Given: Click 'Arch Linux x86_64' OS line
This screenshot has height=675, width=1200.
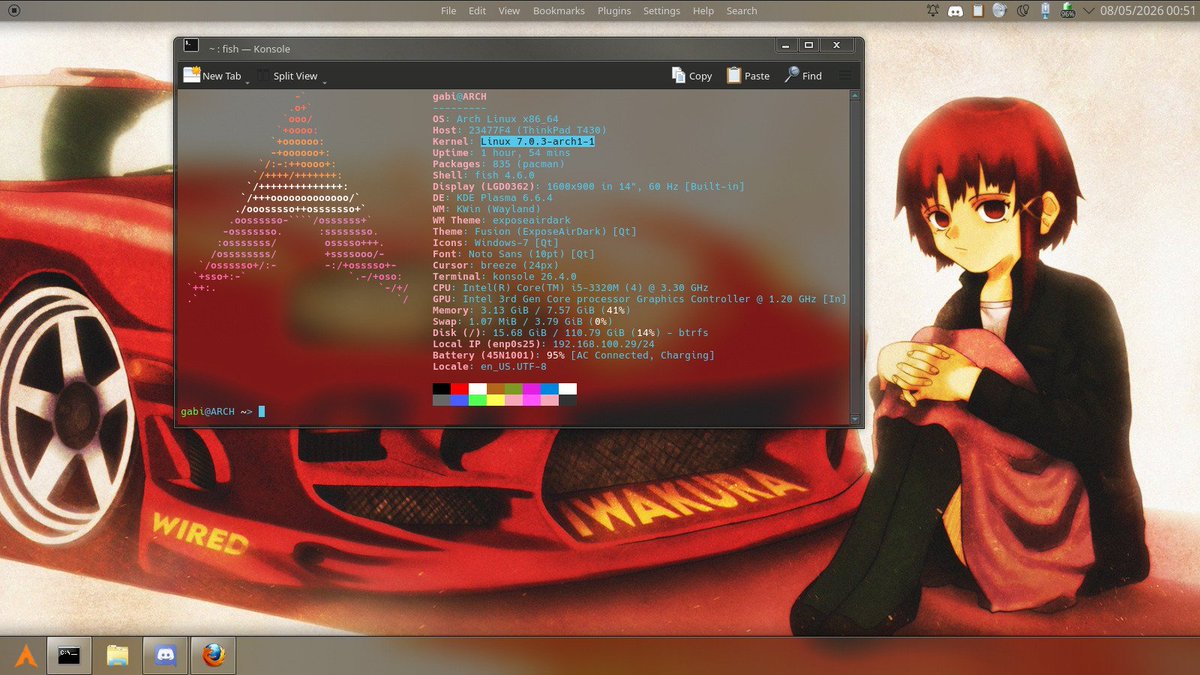Looking at the screenshot, I should click(x=507, y=119).
